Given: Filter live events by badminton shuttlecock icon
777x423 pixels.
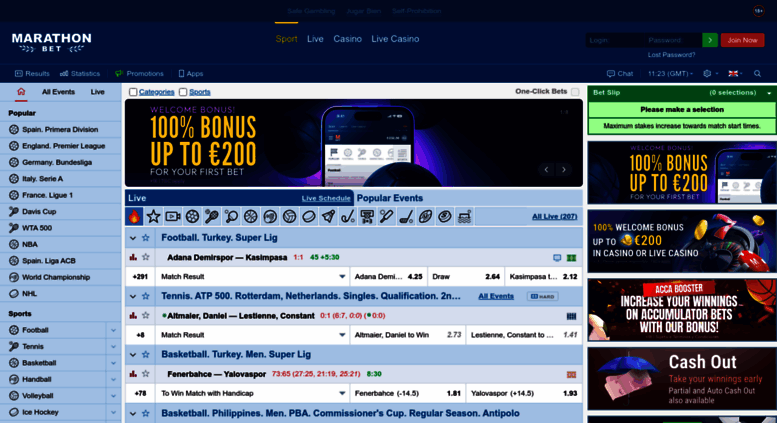Looking at the screenshot, I should (328, 216).
